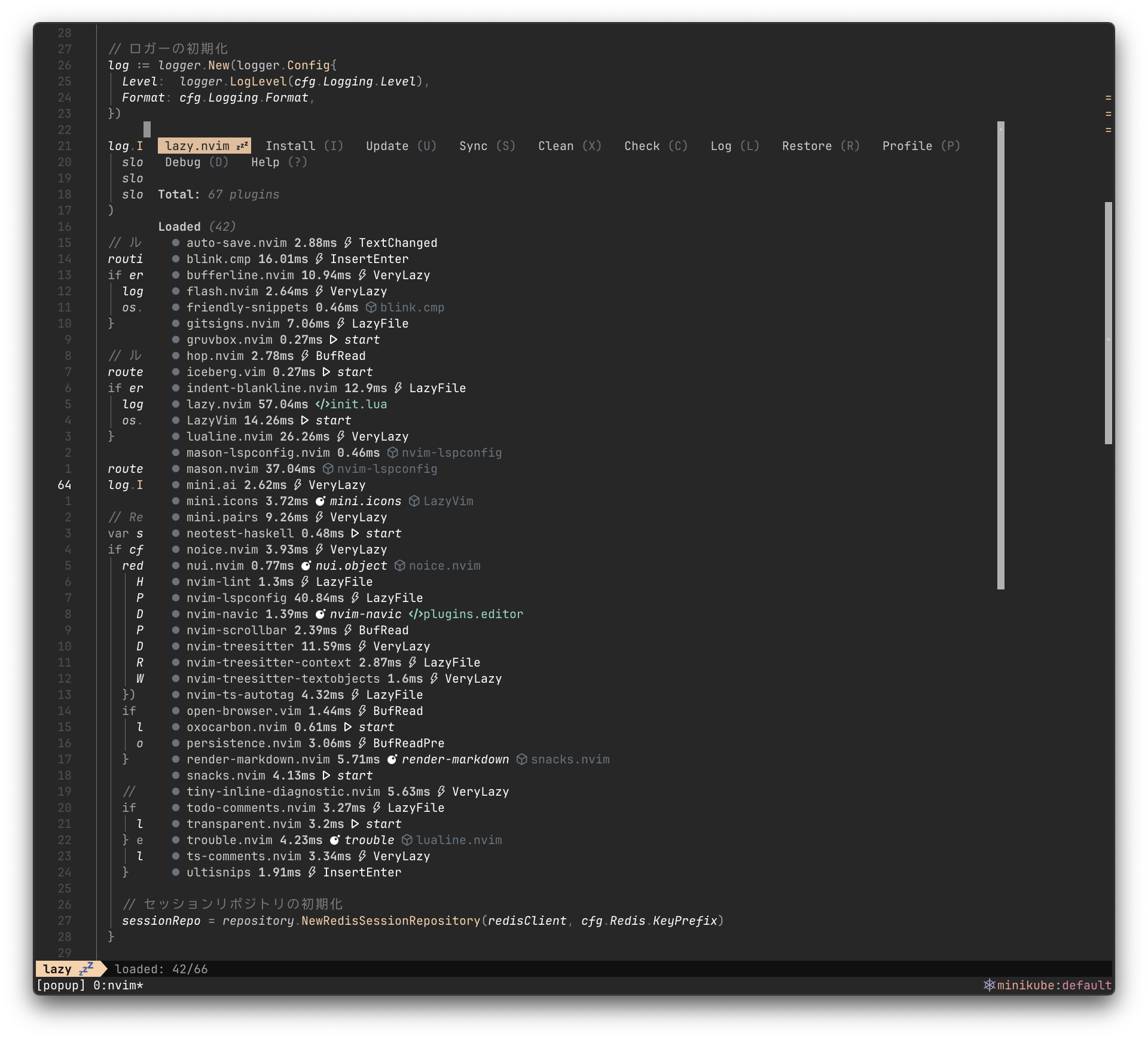Viewport: 1148px width, 1039px height.
Task: Select Sync (S) in the lazy header
Action: 487,146
